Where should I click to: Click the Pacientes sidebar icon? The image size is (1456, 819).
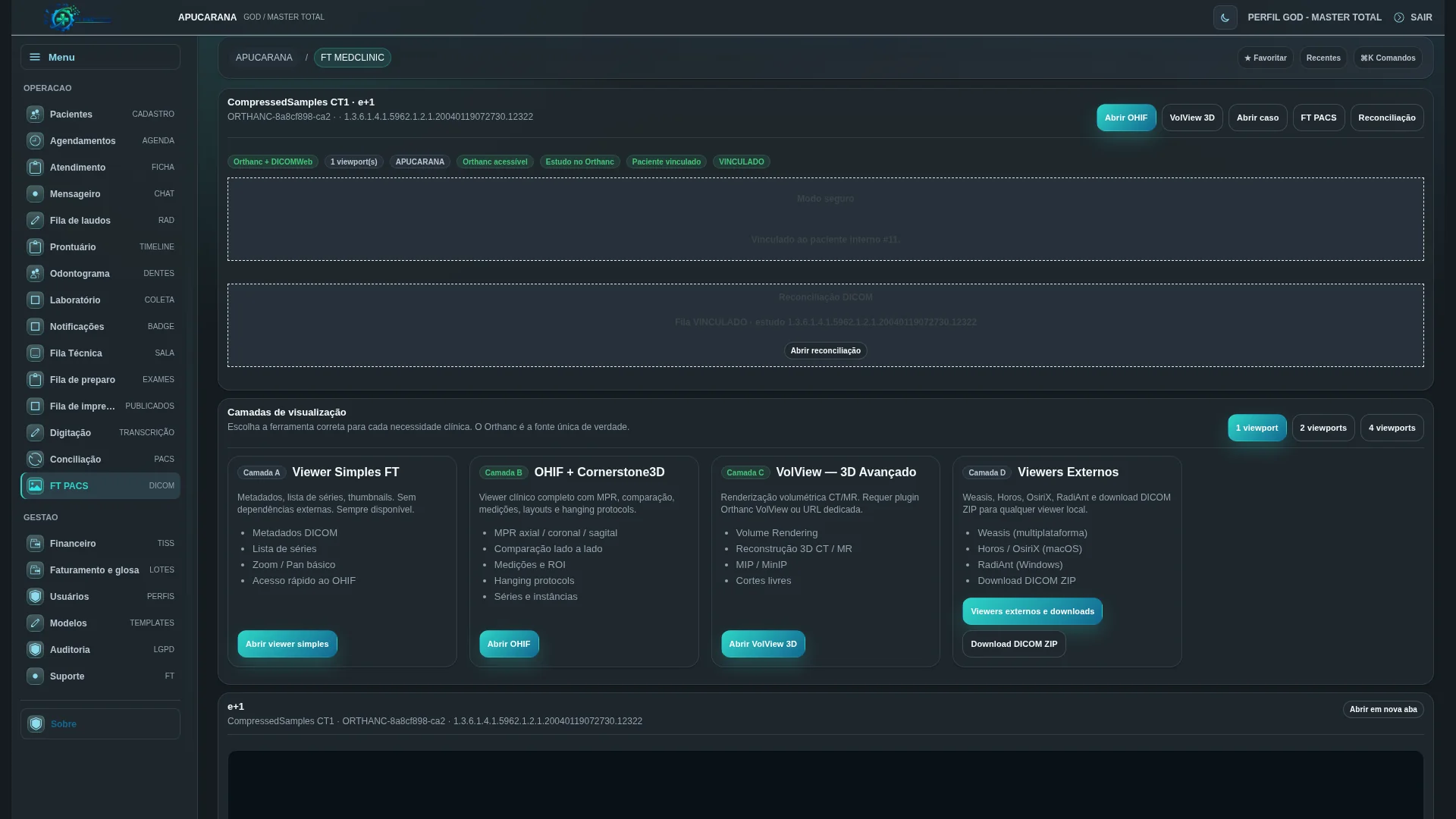pyautogui.click(x=35, y=115)
